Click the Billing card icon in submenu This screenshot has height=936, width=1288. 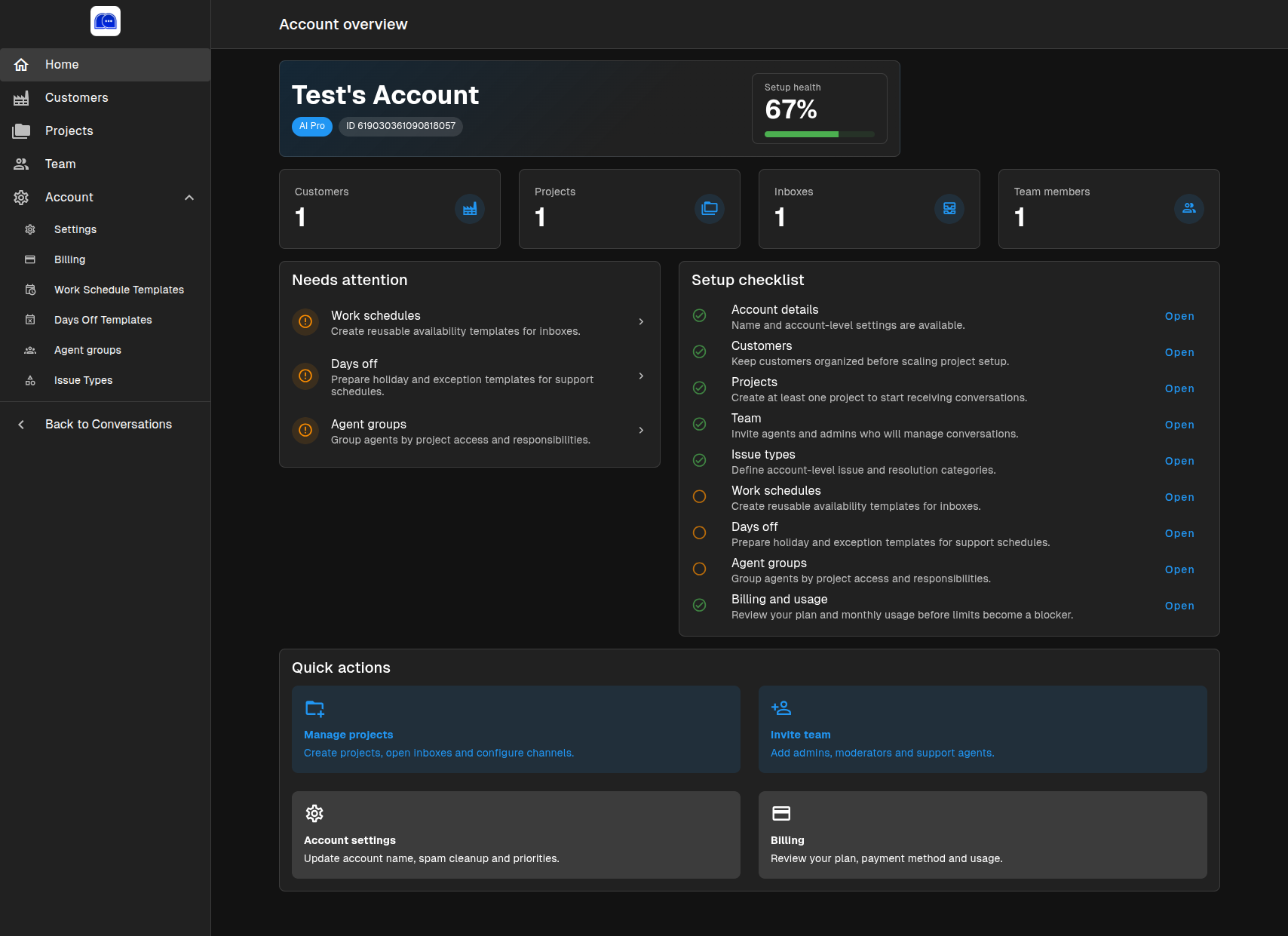pyautogui.click(x=30, y=259)
